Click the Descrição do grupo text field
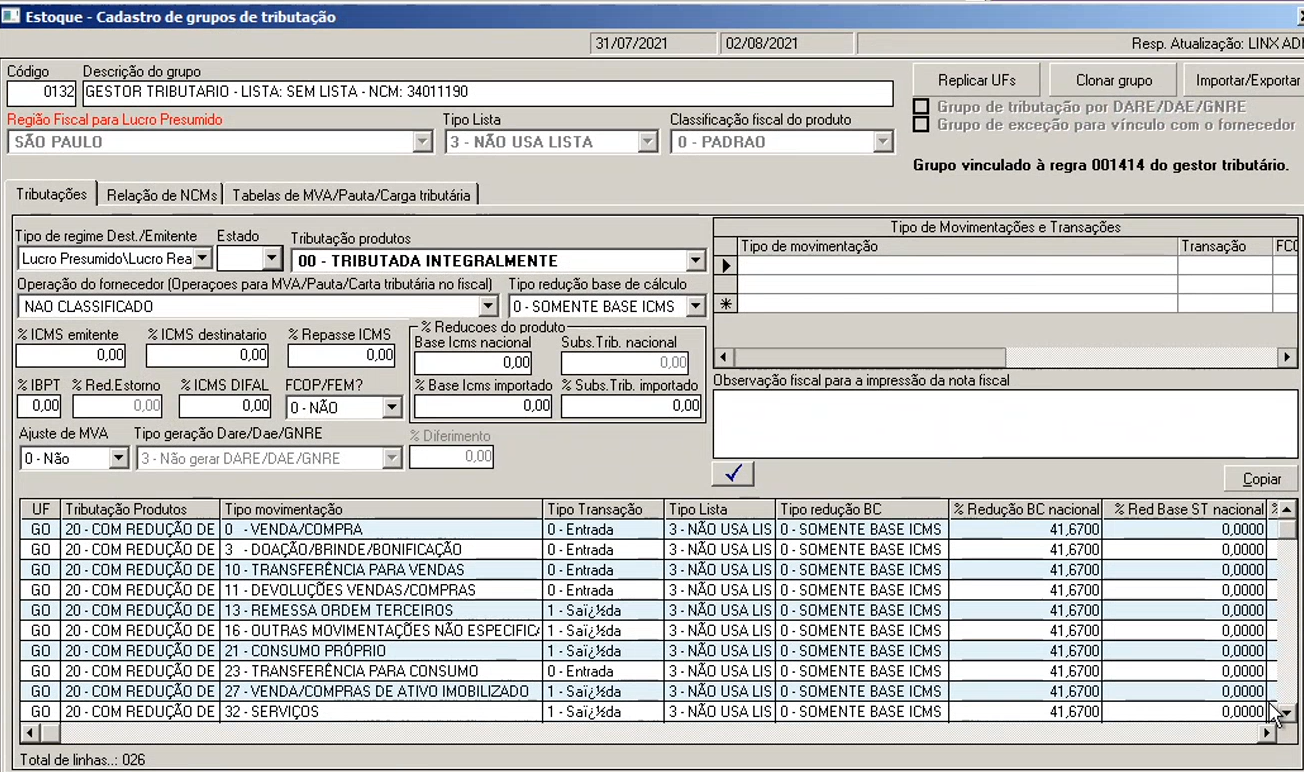The image size is (1304, 772). tap(488, 93)
